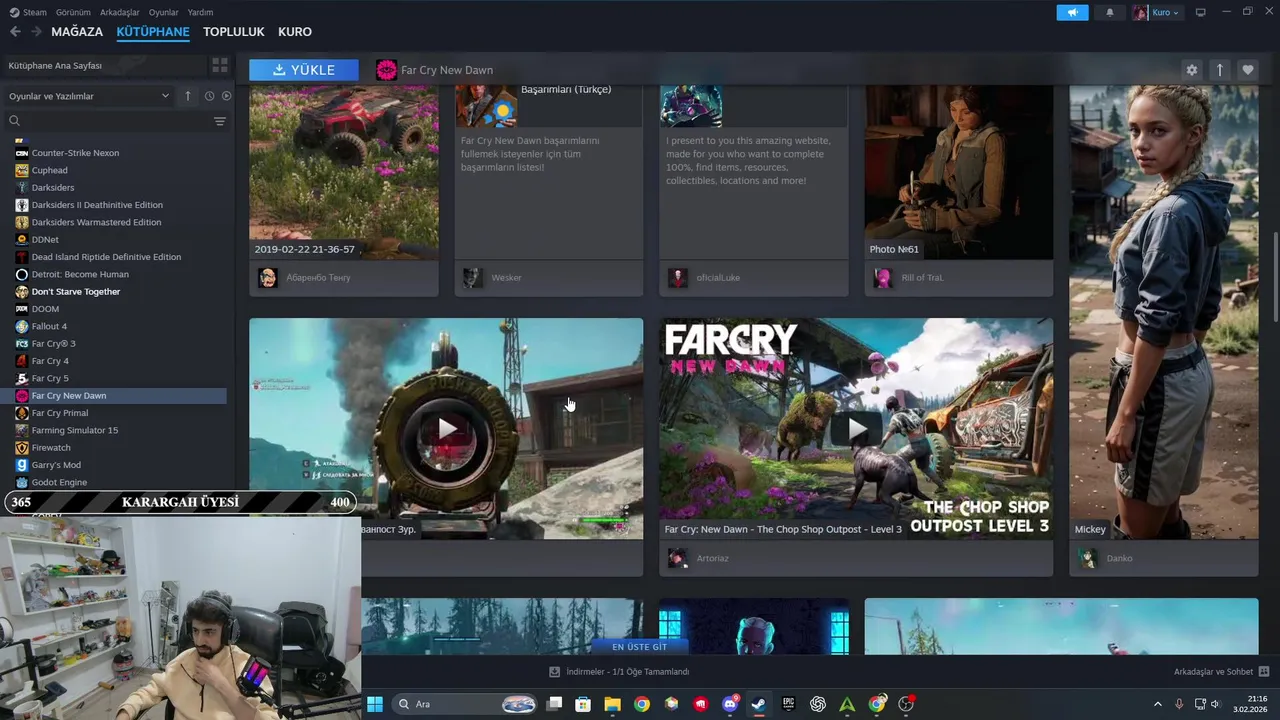Open the Görünüm menu
The width and height of the screenshot is (1280, 720).
click(74, 12)
